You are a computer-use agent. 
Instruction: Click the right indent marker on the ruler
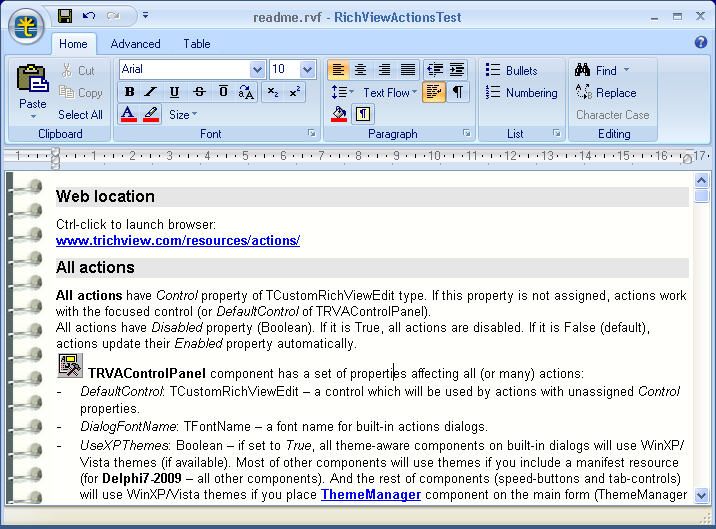tap(687, 159)
